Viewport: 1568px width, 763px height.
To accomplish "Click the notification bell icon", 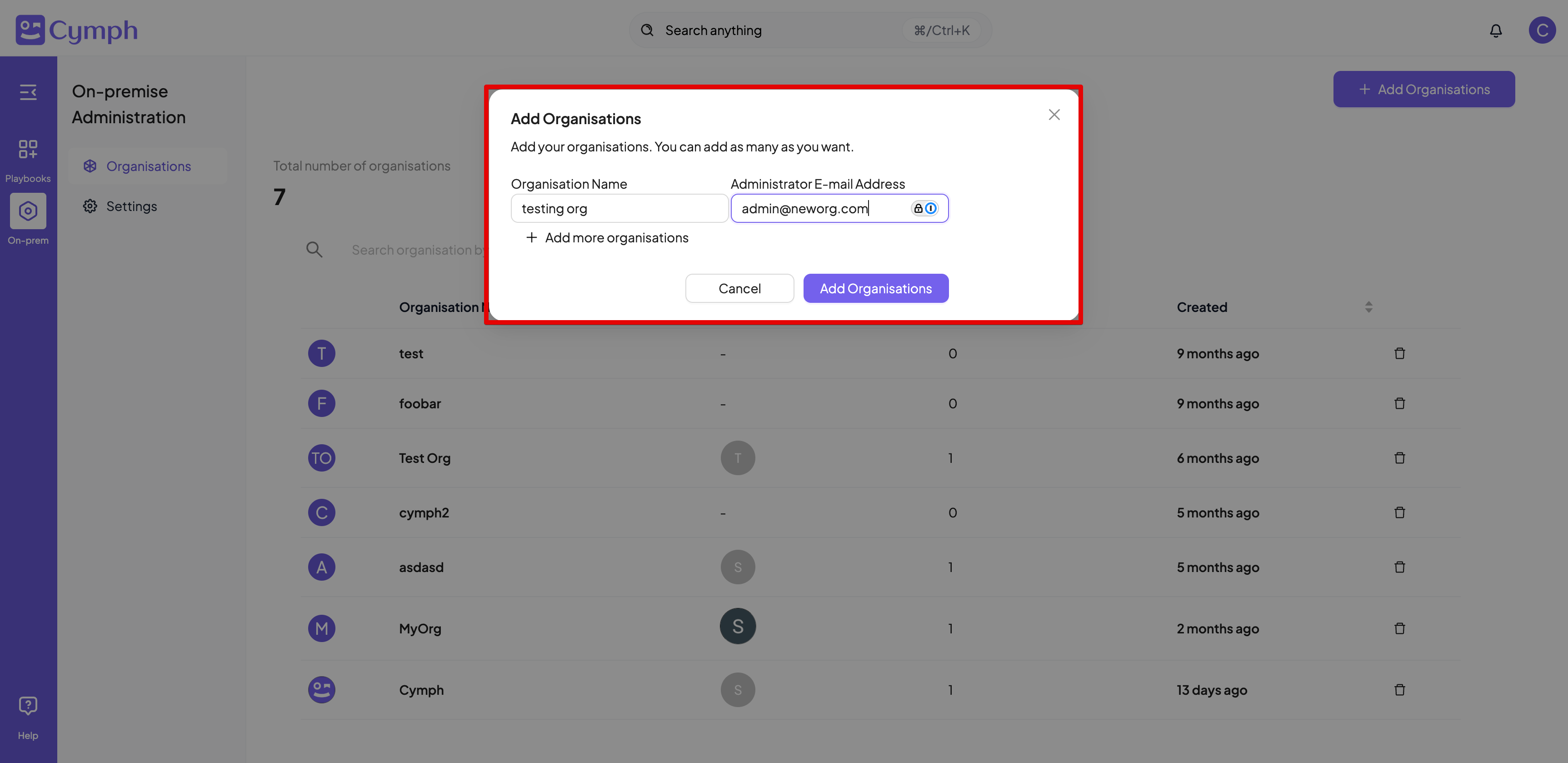I will (x=1496, y=30).
